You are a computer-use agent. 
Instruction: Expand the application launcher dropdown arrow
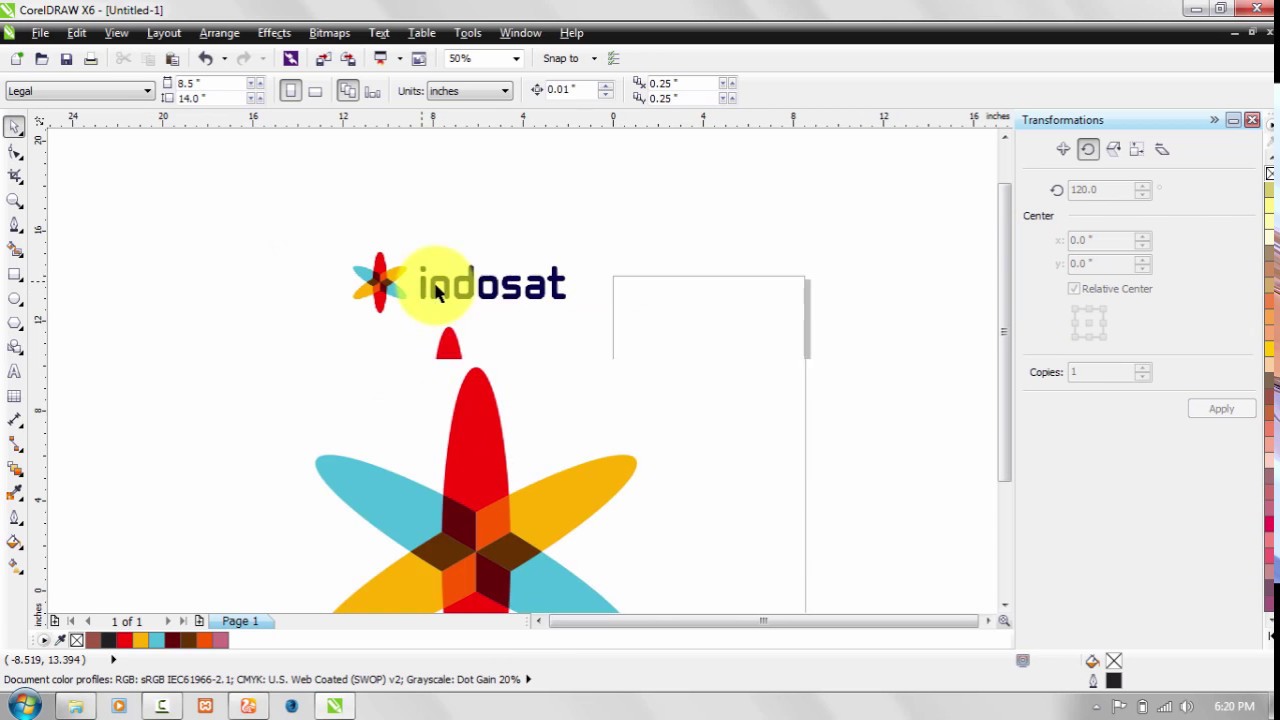coord(399,59)
